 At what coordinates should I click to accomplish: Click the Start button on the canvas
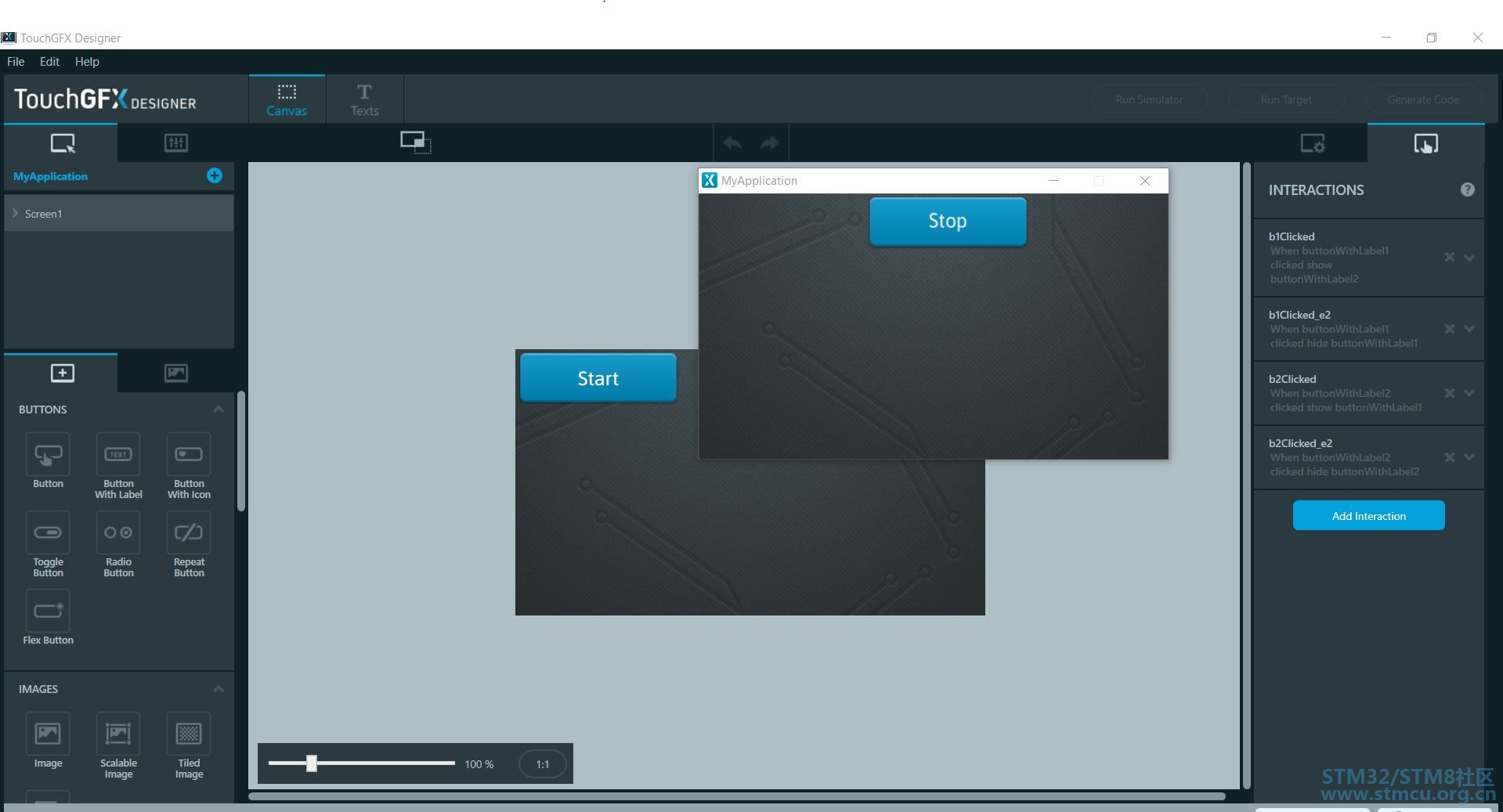598,378
